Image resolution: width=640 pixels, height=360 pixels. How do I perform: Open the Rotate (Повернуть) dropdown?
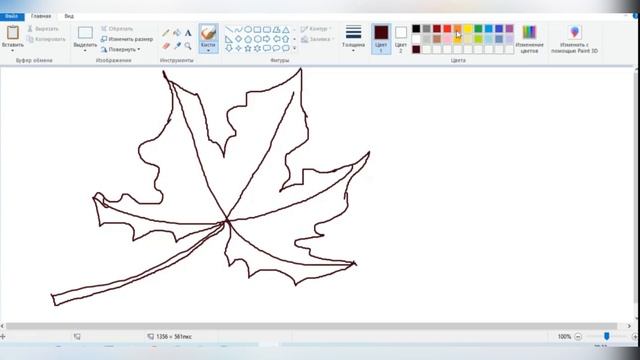[x=120, y=49]
